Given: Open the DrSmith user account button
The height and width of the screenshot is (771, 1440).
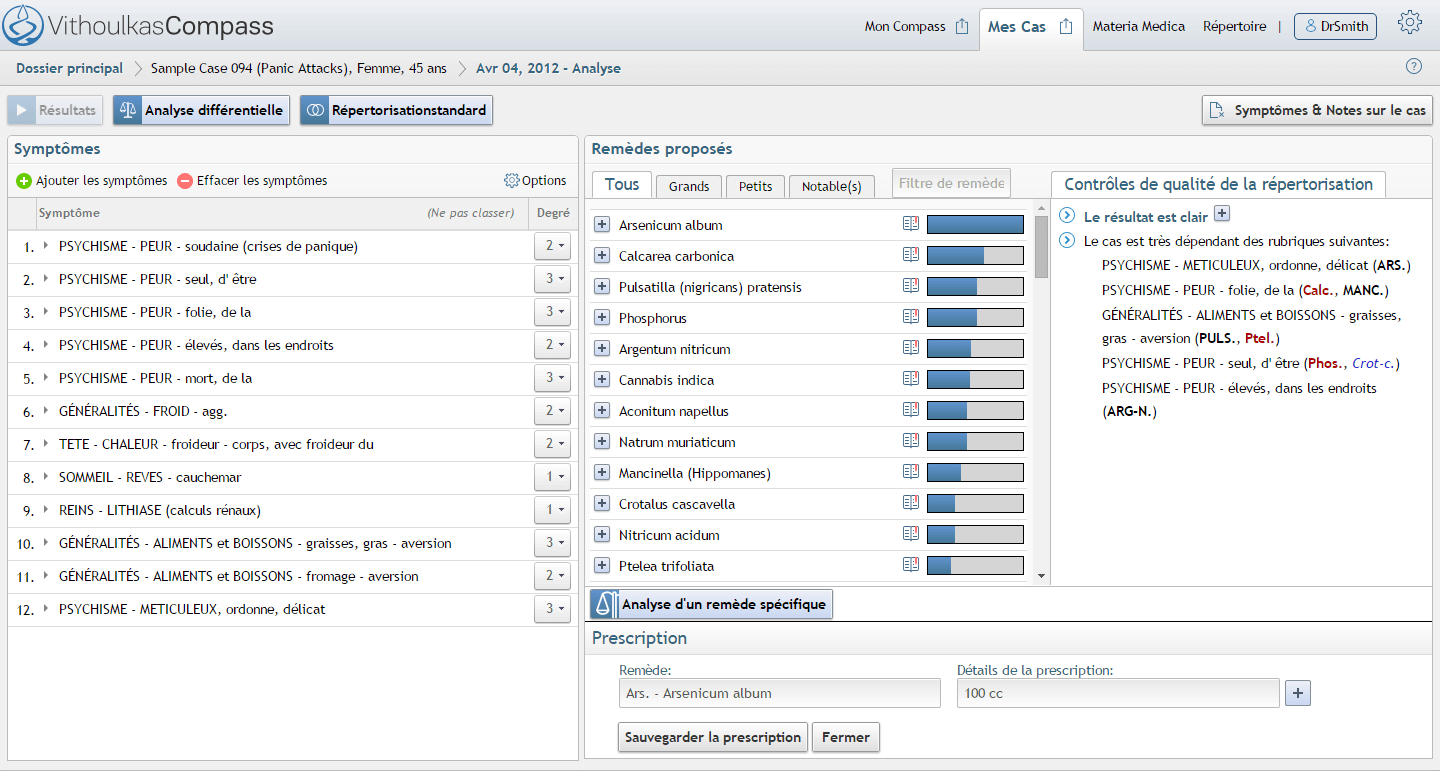Looking at the screenshot, I should coord(1335,27).
